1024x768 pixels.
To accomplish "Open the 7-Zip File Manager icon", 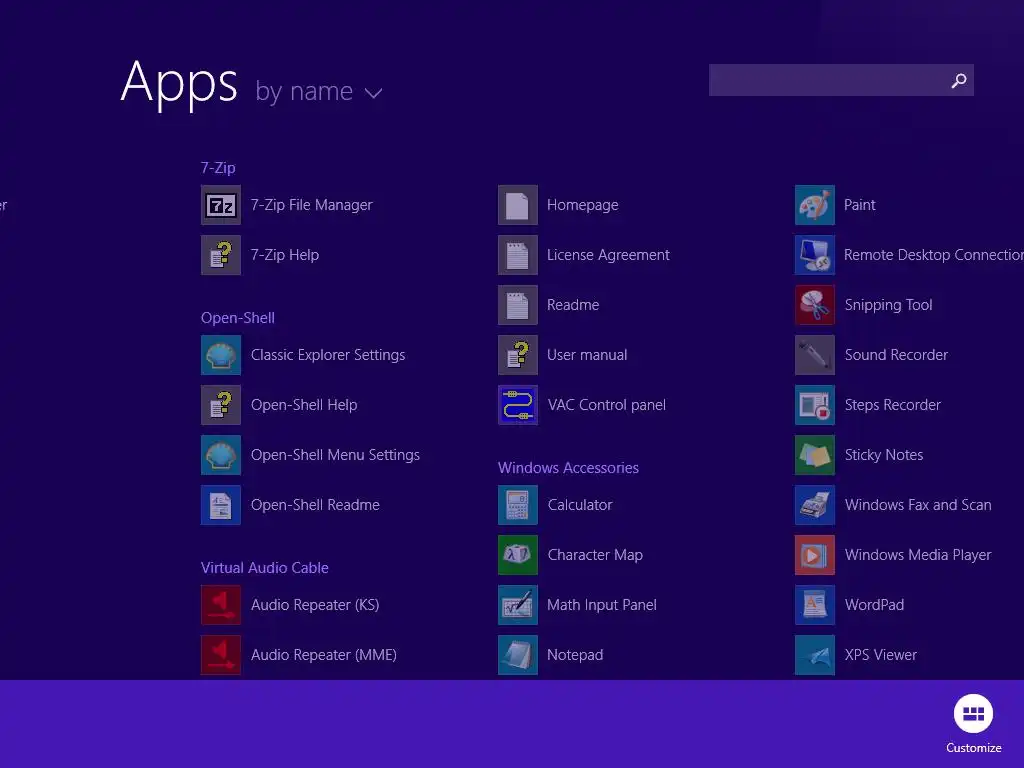I will (x=221, y=205).
